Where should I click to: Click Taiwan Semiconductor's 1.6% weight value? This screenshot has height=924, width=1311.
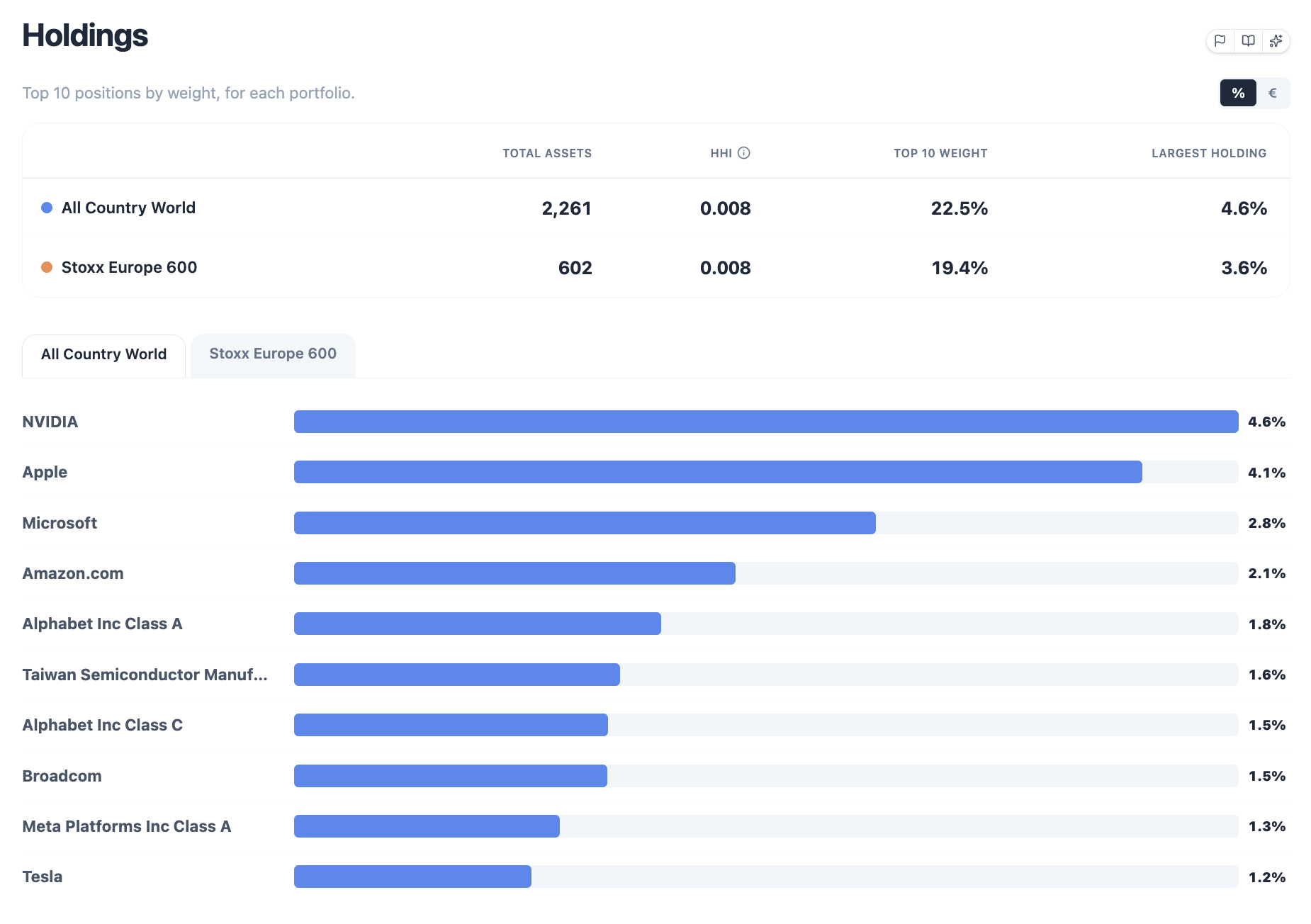1266,675
